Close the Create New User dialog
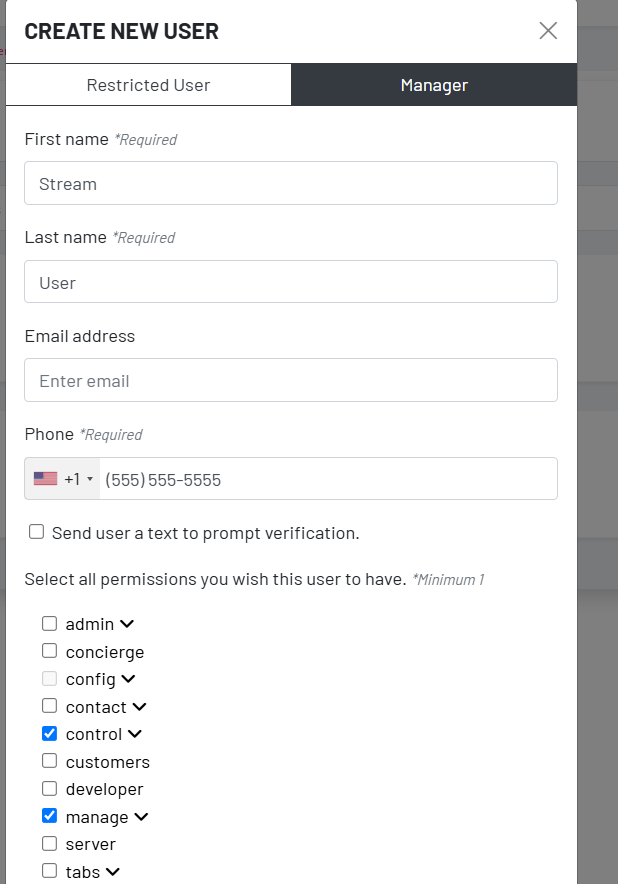 click(548, 31)
